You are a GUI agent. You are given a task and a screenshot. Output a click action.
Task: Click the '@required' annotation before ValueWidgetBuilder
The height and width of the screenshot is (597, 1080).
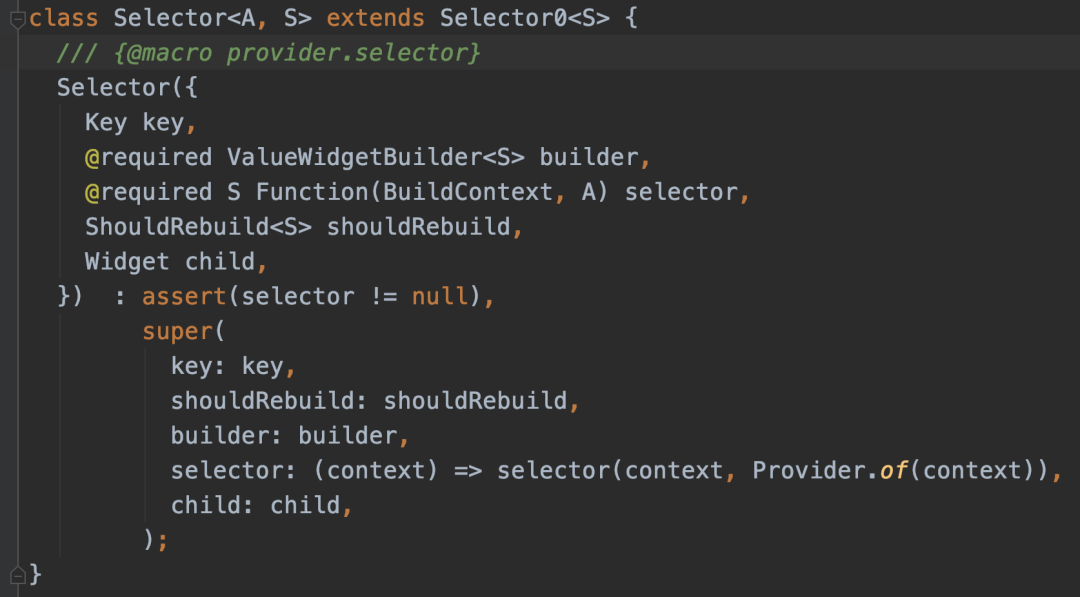pyautogui.click(x=148, y=158)
